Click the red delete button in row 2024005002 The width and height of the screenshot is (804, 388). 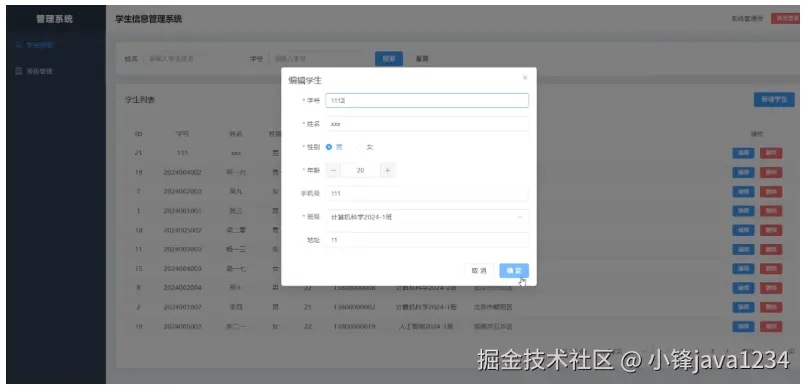point(771,230)
